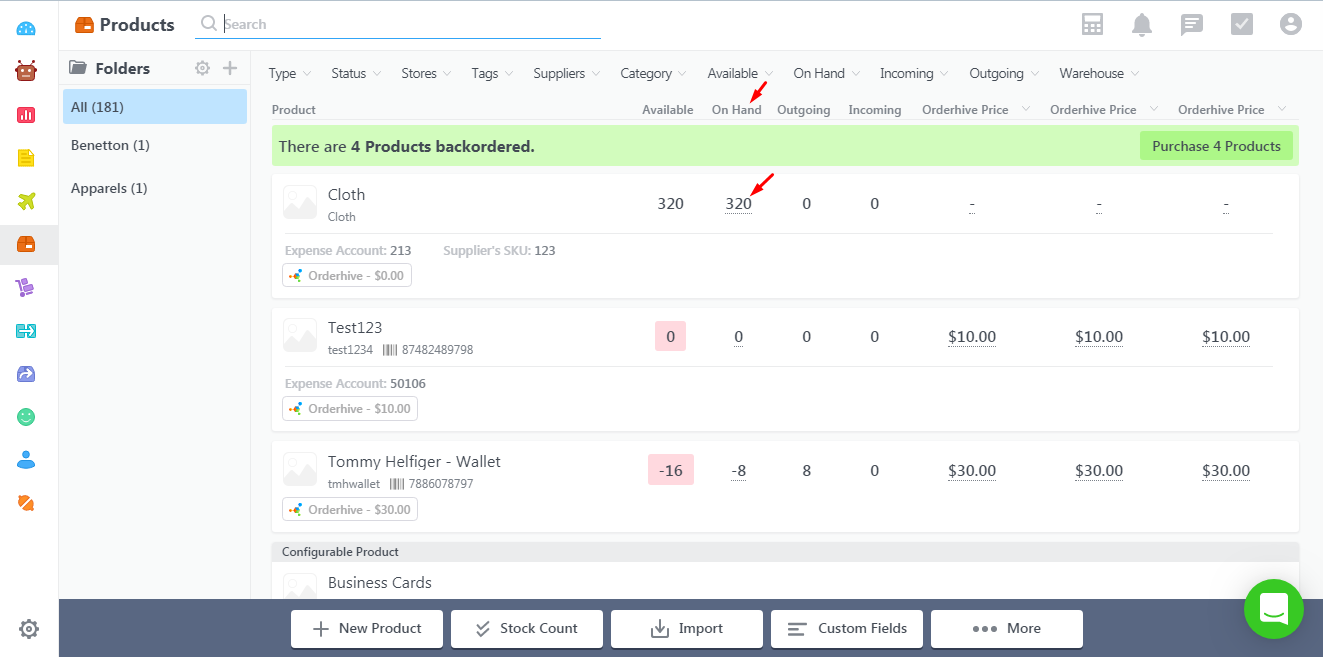Select the All (181) folder
The image size is (1323, 657).
(155, 107)
